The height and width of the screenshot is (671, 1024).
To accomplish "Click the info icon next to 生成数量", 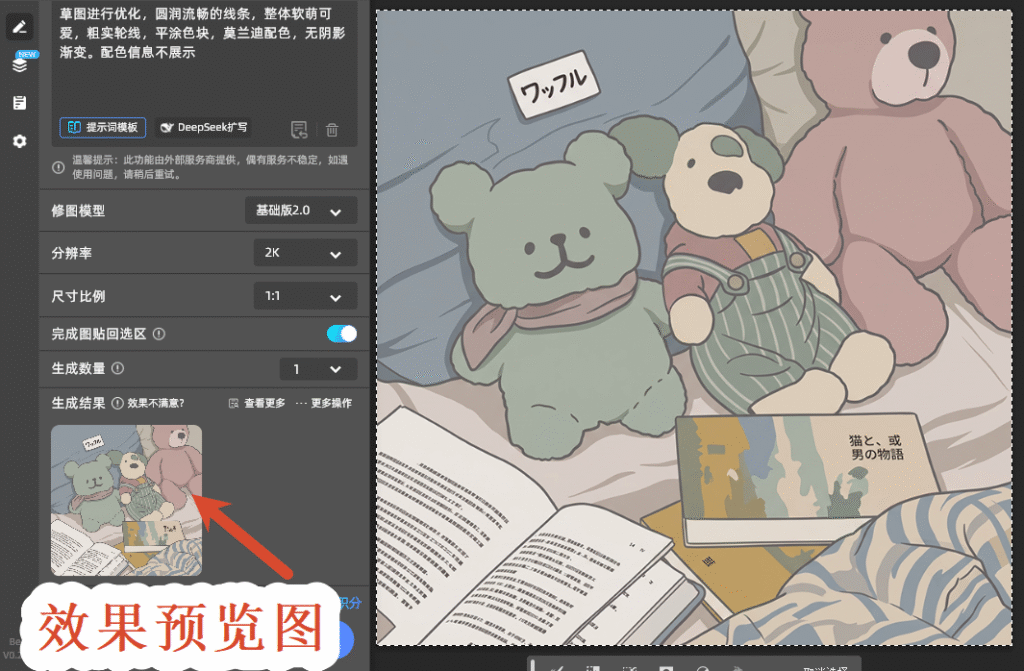I will [118, 368].
